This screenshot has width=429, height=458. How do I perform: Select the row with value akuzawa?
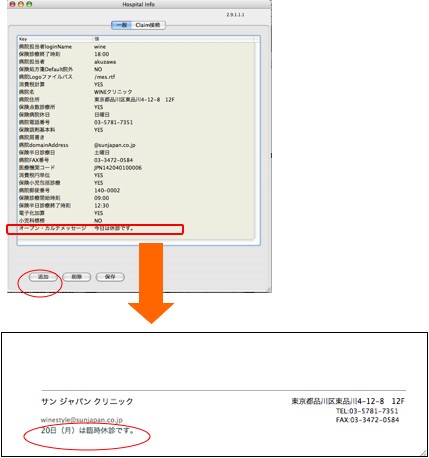pyautogui.click(x=136, y=62)
